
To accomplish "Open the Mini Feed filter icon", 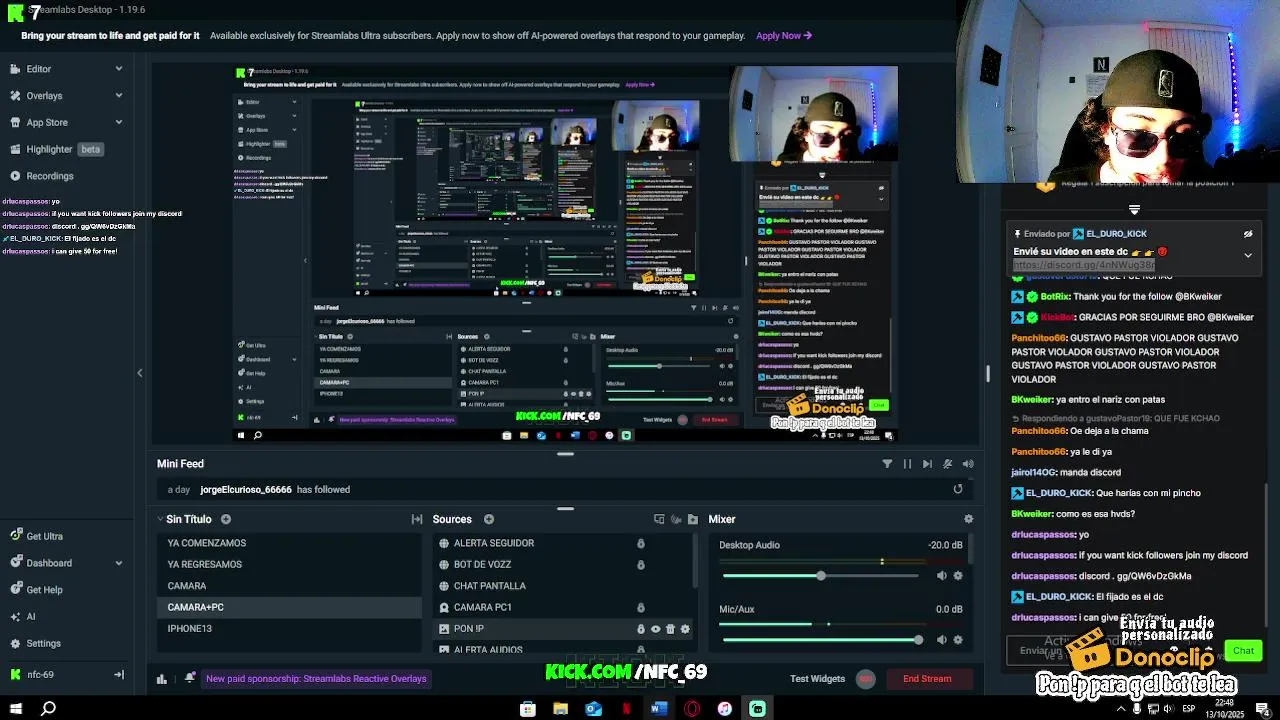I will tap(887, 464).
